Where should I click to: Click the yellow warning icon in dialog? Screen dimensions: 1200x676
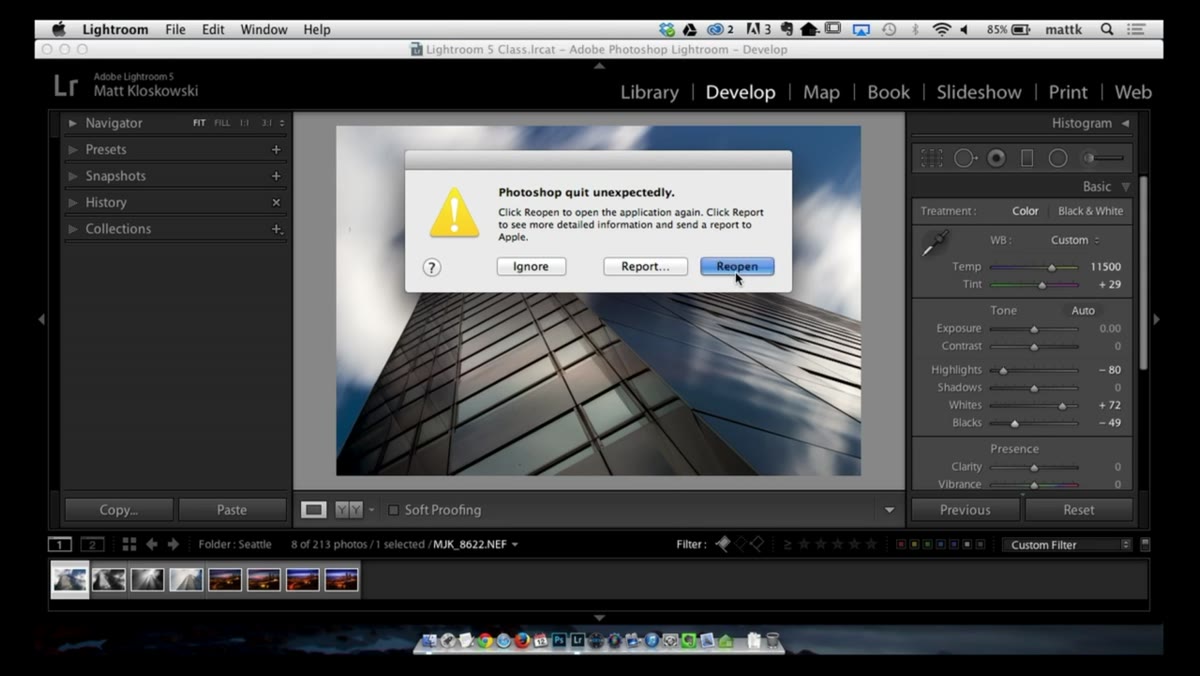click(x=455, y=212)
